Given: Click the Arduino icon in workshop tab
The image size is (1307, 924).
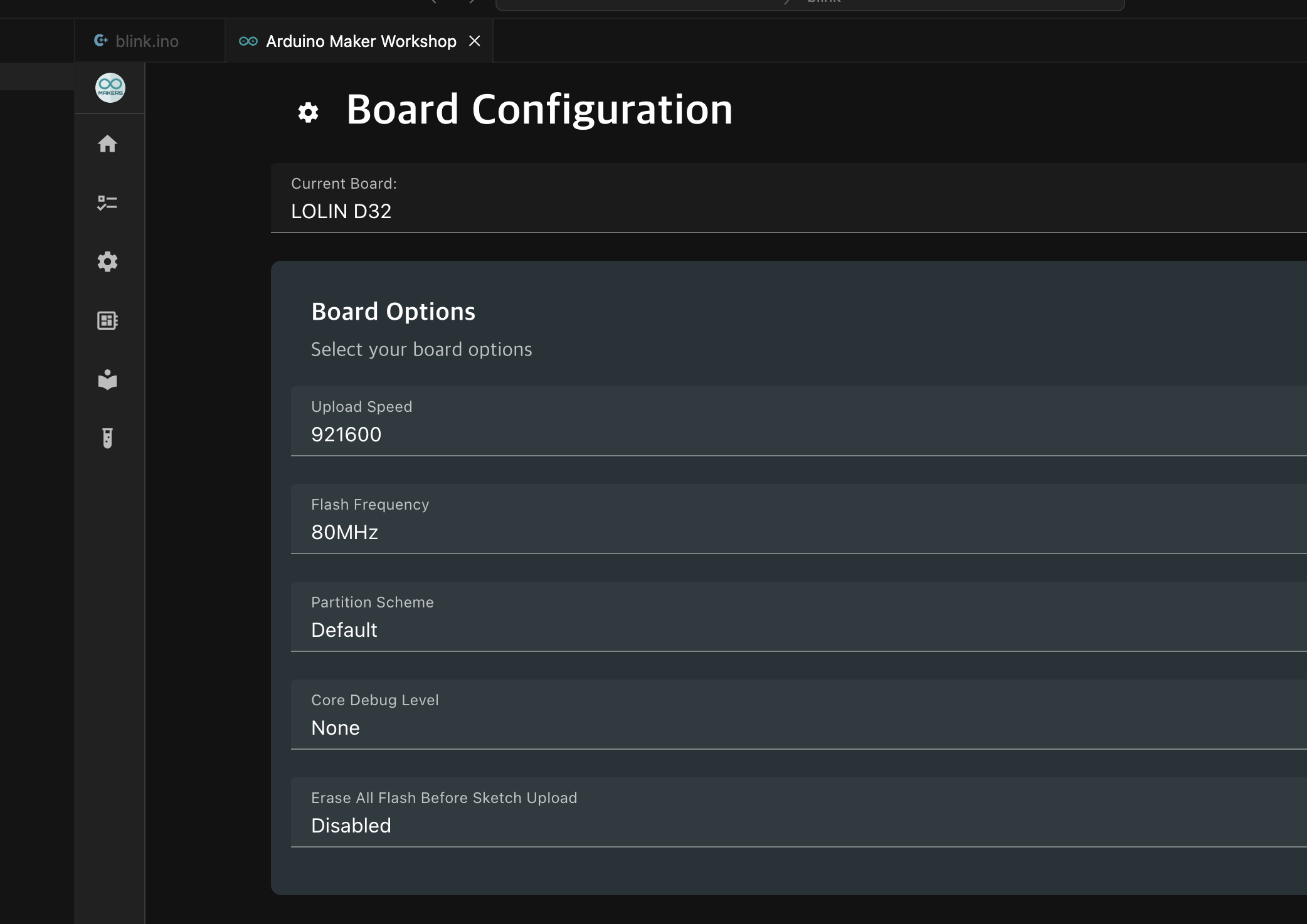Looking at the screenshot, I should click(248, 41).
